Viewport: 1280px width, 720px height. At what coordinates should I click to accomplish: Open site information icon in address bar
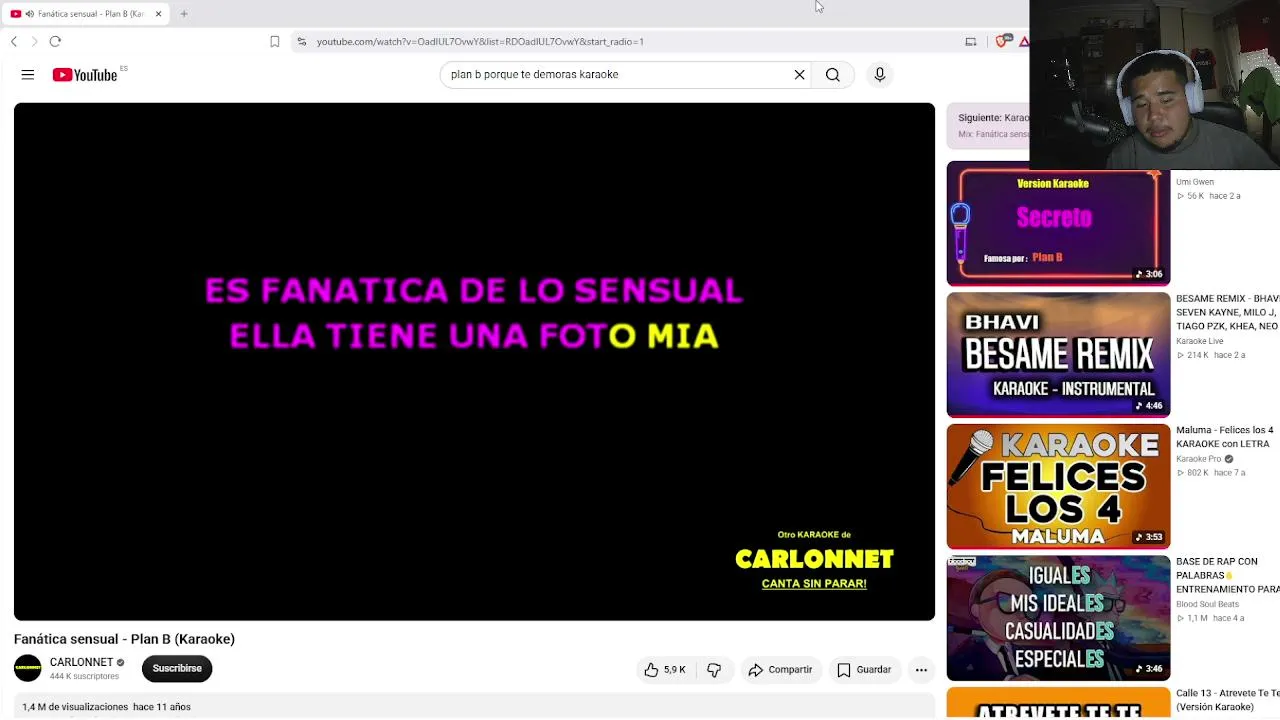click(x=301, y=42)
